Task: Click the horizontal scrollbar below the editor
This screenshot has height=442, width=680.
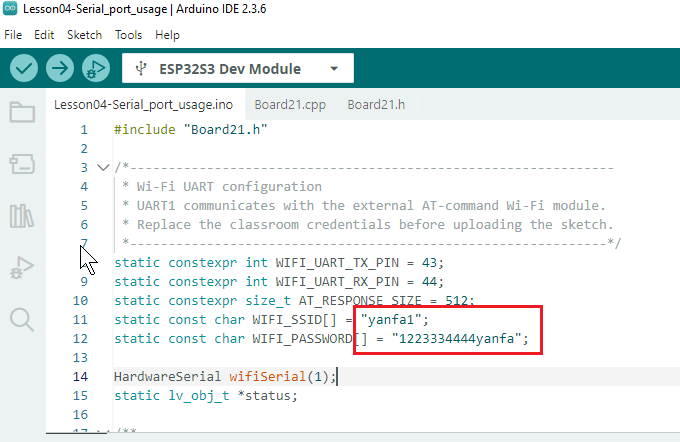Action: 76,433
